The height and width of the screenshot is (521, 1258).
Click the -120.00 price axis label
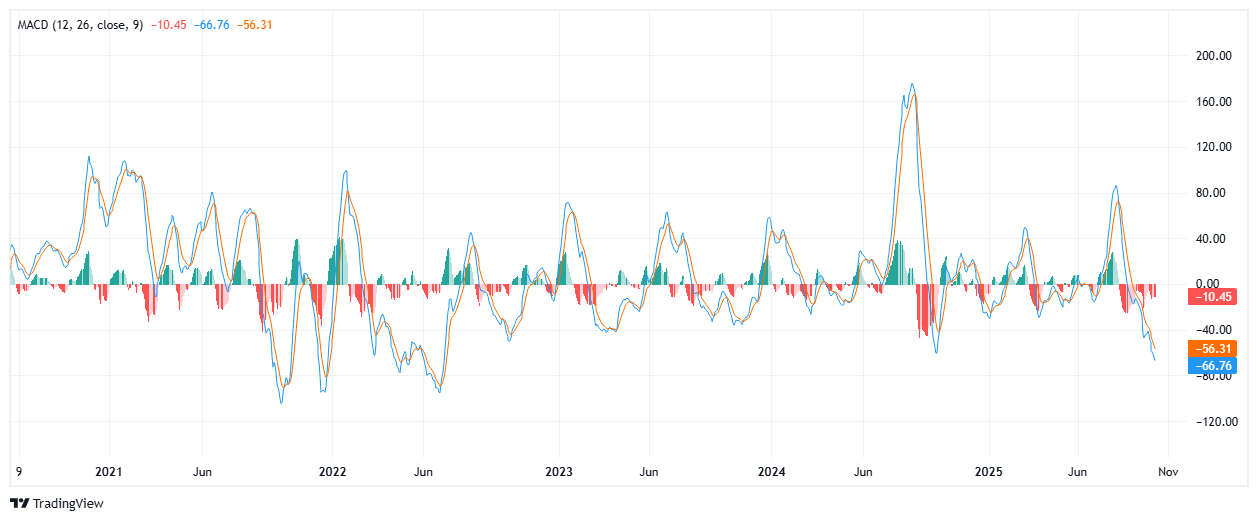click(x=1212, y=422)
